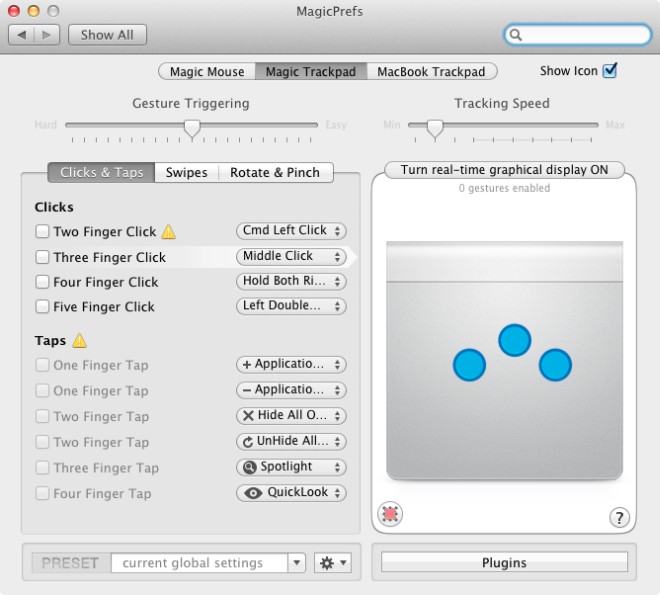The width and height of the screenshot is (660, 595).
Task: Tick the One Finger Tap checkbox for + Application
Action: click(42, 365)
